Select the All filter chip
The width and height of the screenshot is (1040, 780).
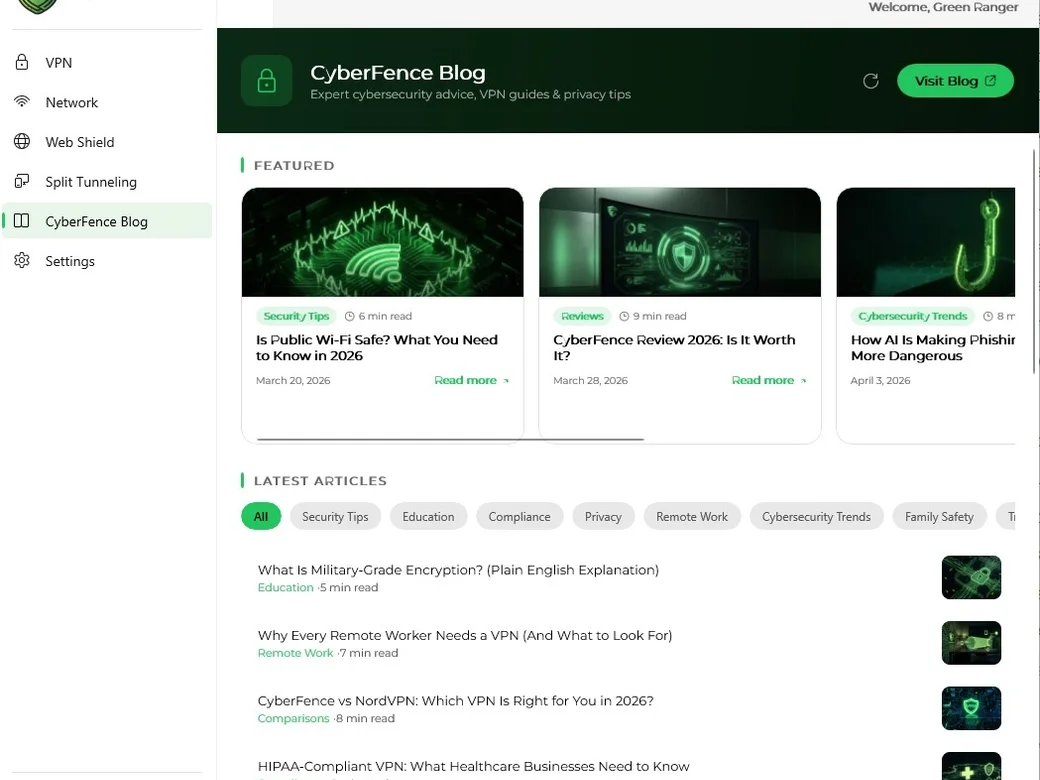261,517
